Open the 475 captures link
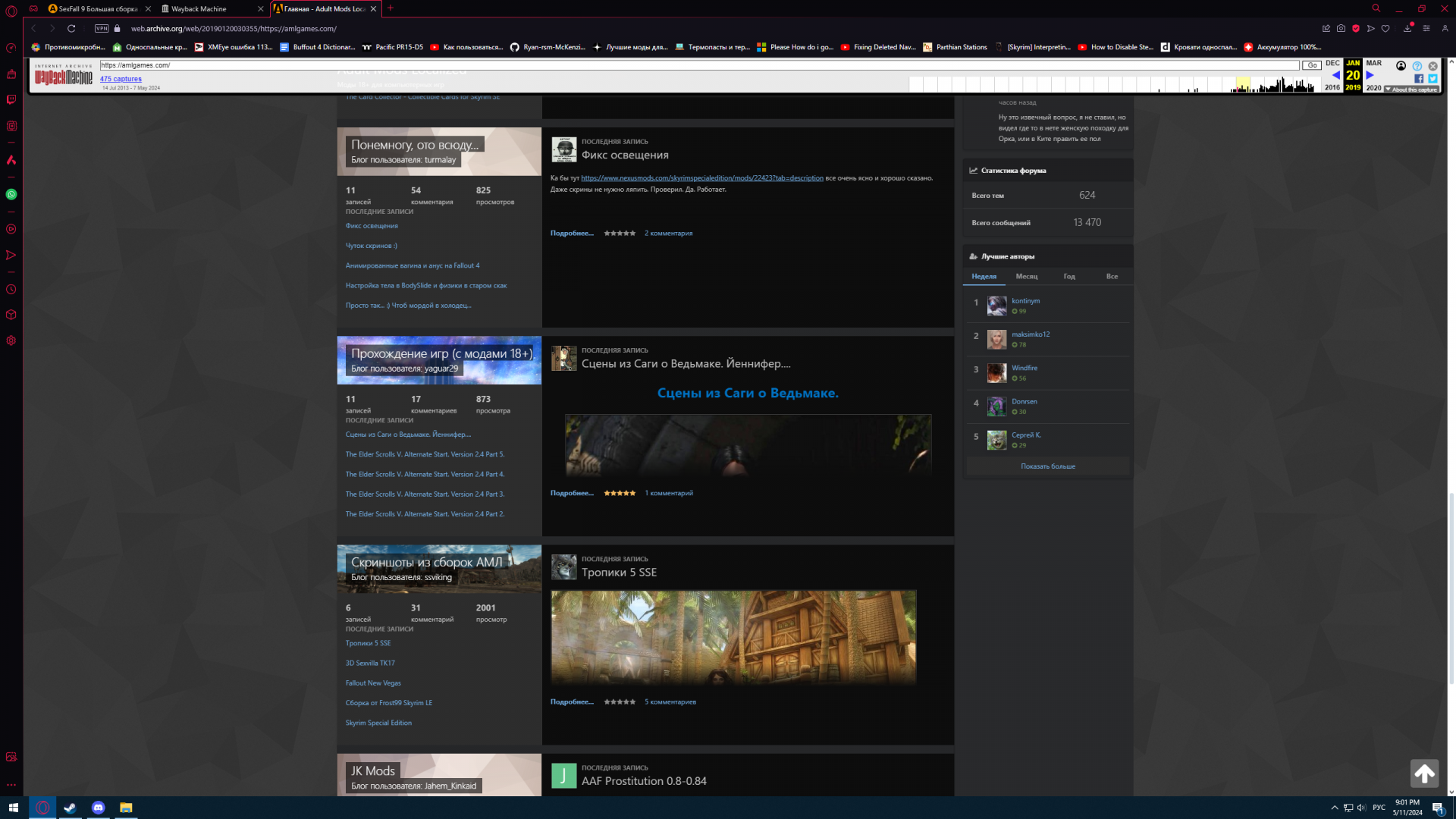The height and width of the screenshot is (819, 1456). pos(121,79)
